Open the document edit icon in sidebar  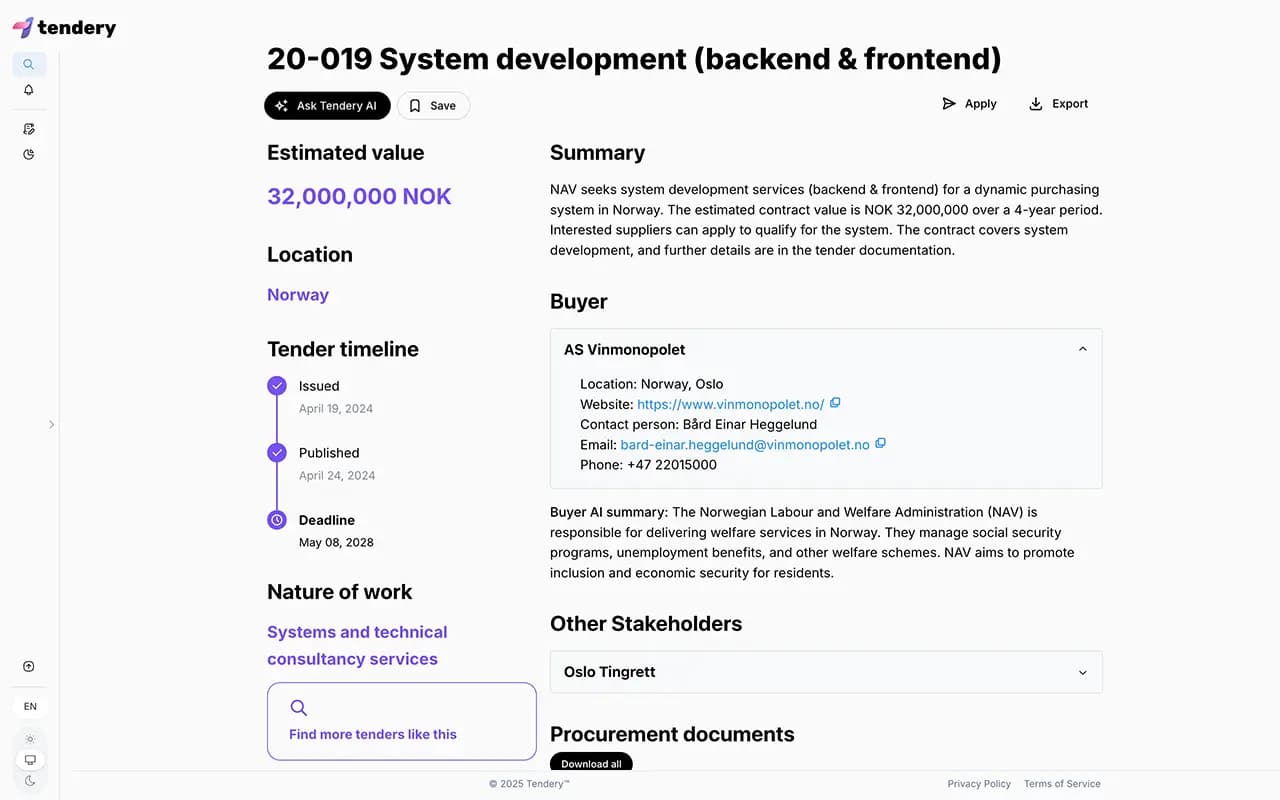pyautogui.click(x=29, y=129)
